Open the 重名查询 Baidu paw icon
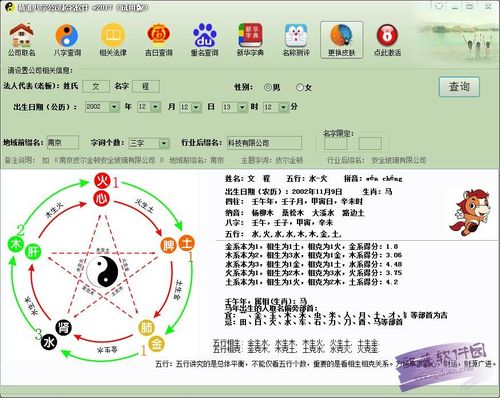The width and height of the screenshot is (500, 398). click(x=204, y=40)
